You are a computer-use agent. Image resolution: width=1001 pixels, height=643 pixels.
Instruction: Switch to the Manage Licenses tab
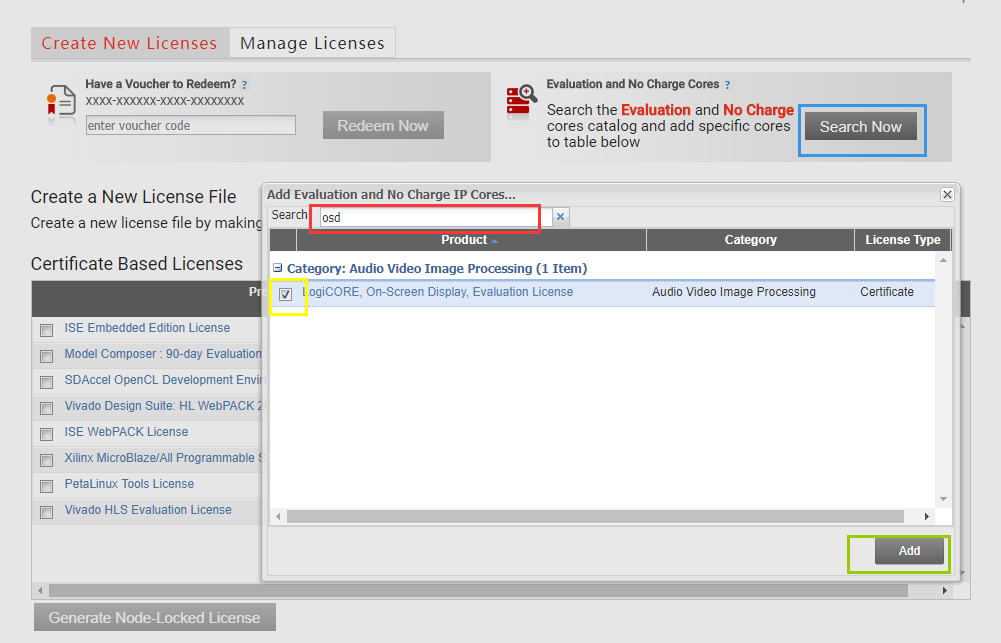(312, 43)
